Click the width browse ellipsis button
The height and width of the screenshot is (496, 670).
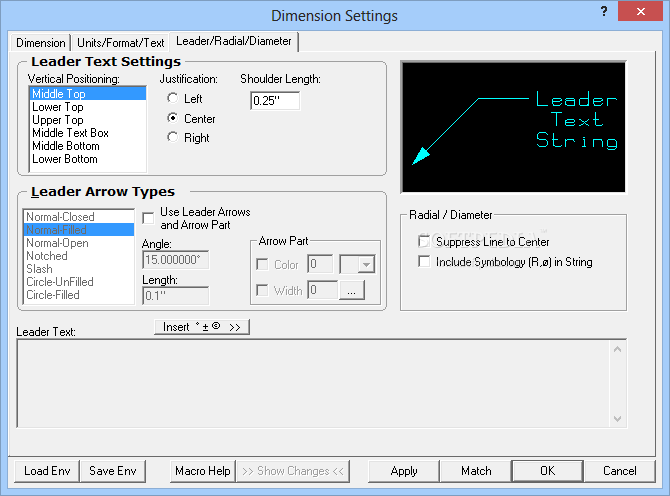(x=352, y=291)
